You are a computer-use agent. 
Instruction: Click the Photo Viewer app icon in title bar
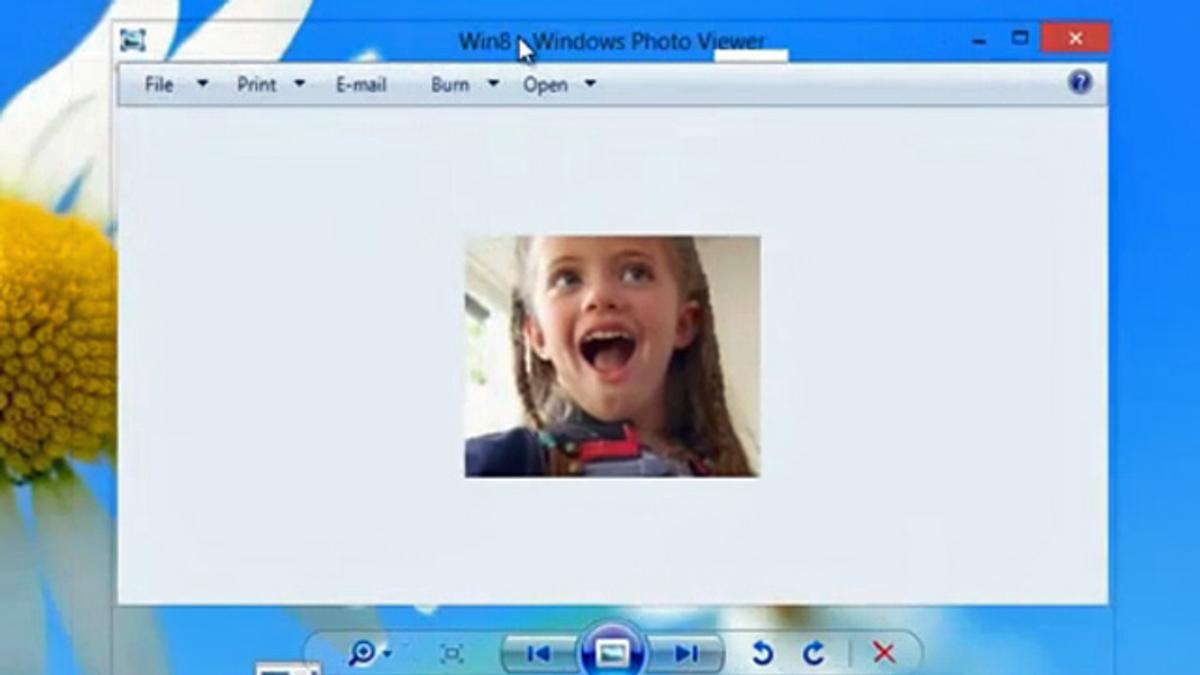pyautogui.click(x=133, y=40)
